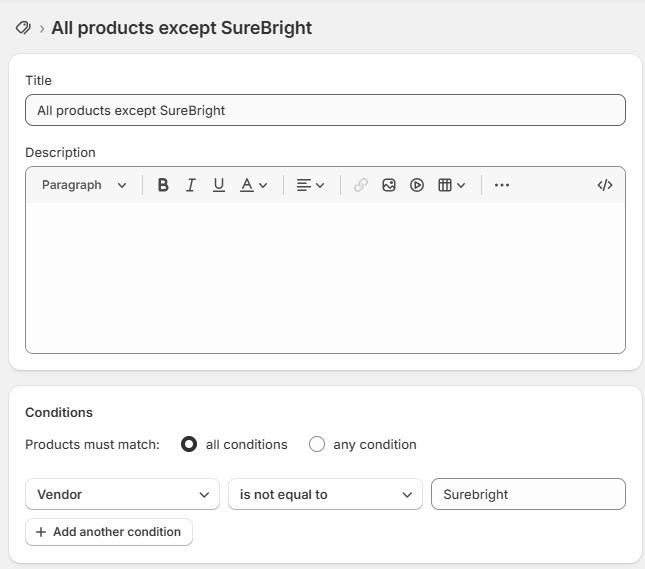
Task: Select the any condition radio button
Action: 317,444
